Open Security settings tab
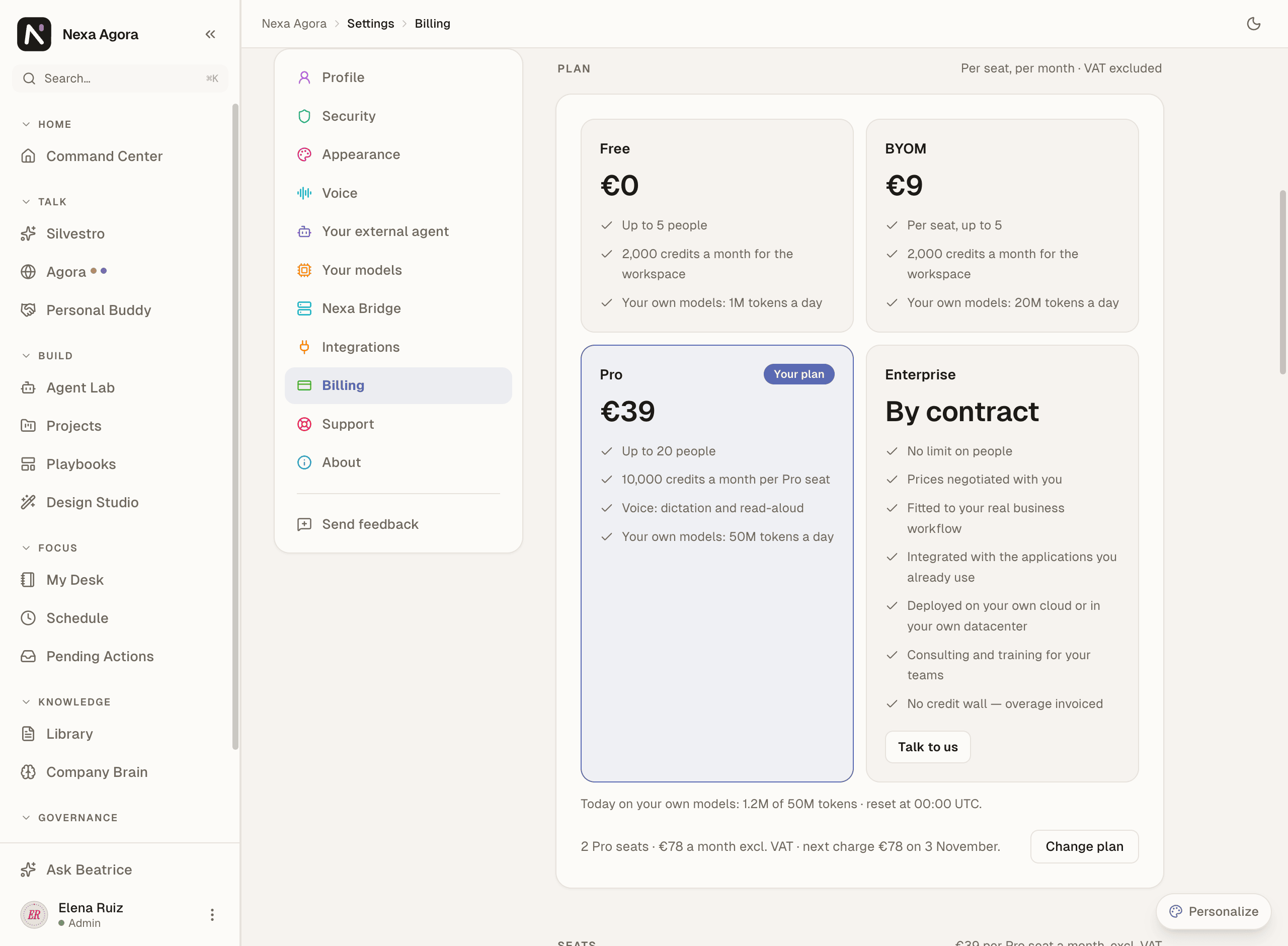The width and height of the screenshot is (1288, 946). pyautogui.click(x=398, y=116)
